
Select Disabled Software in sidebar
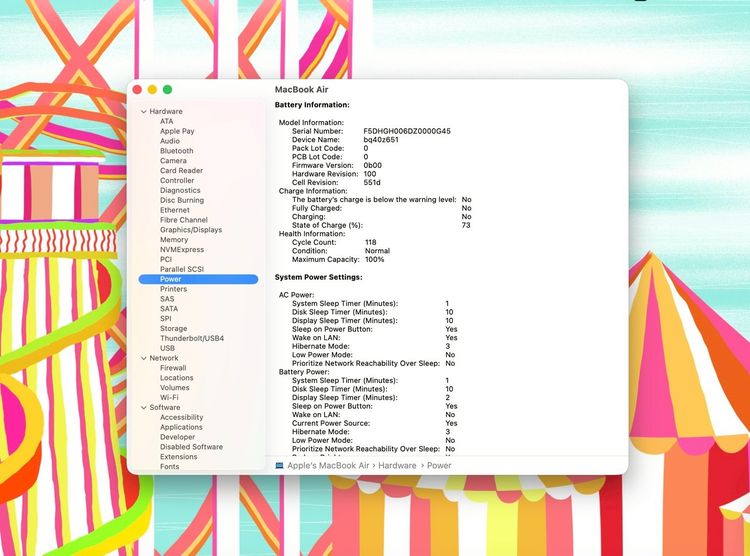191,447
